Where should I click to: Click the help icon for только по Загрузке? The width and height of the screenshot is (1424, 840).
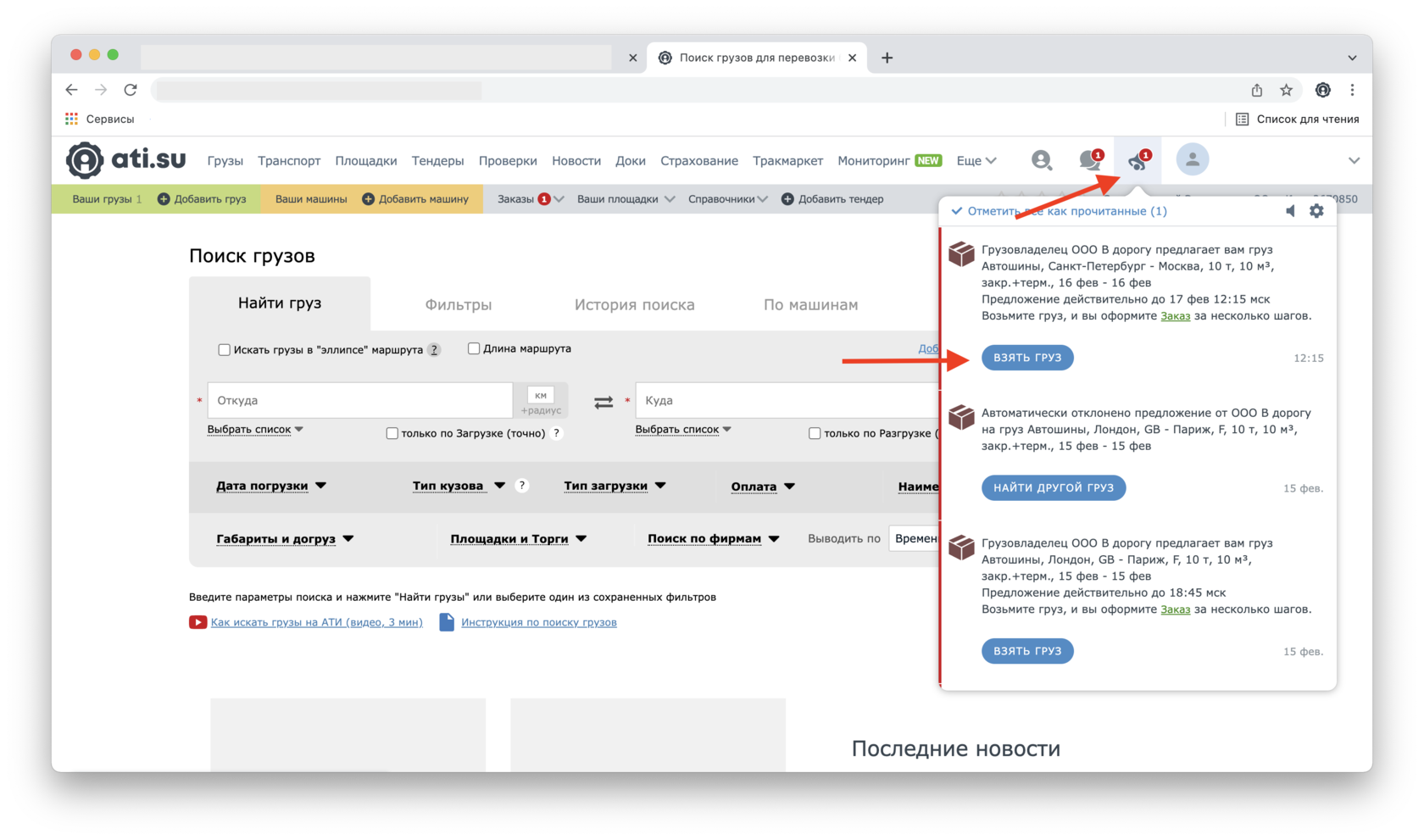[x=557, y=433]
